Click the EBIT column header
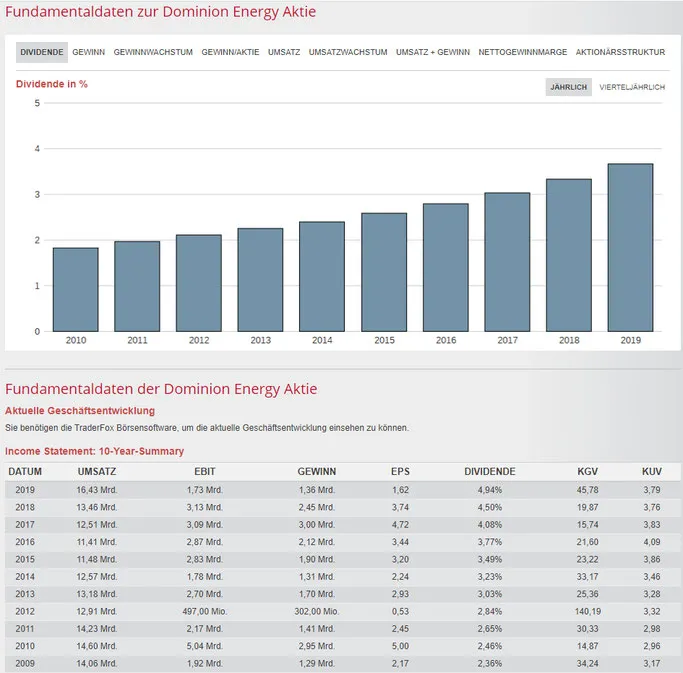The image size is (683, 673). coord(205,471)
